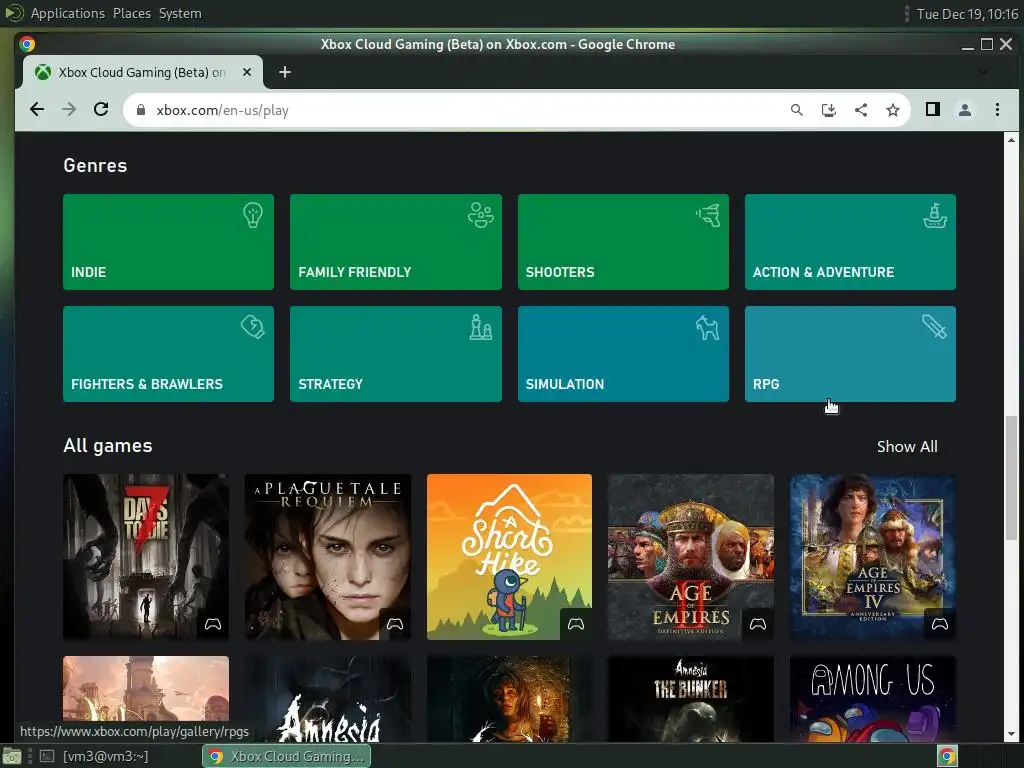Open game with candle-holding woman artwork
Viewport: 1024px width, 768px height.
509,699
